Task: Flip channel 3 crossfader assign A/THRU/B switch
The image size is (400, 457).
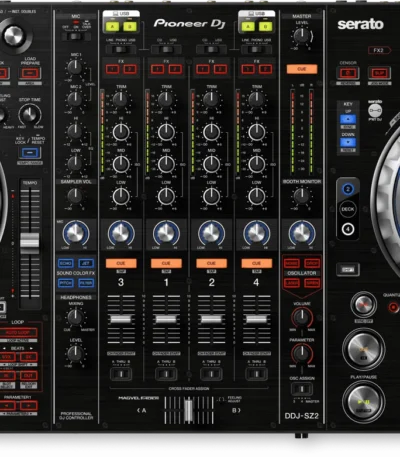Action: (x=121, y=374)
